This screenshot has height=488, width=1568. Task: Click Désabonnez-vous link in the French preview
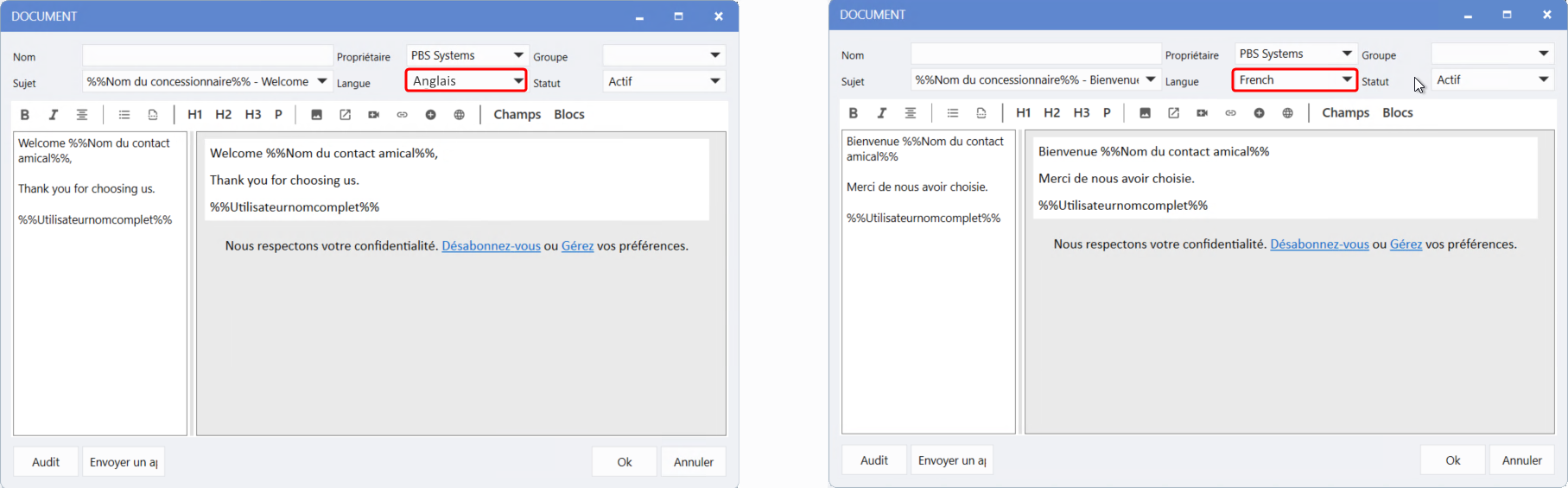[x=1319, y=244]
